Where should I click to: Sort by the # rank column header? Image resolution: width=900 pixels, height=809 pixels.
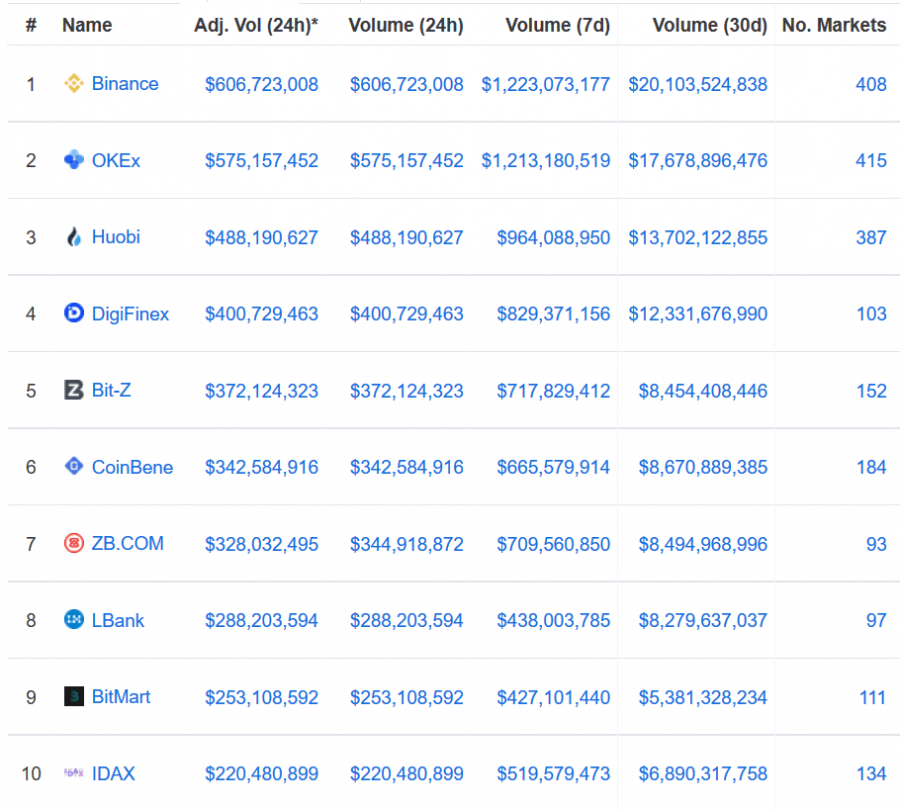point(31,25)
